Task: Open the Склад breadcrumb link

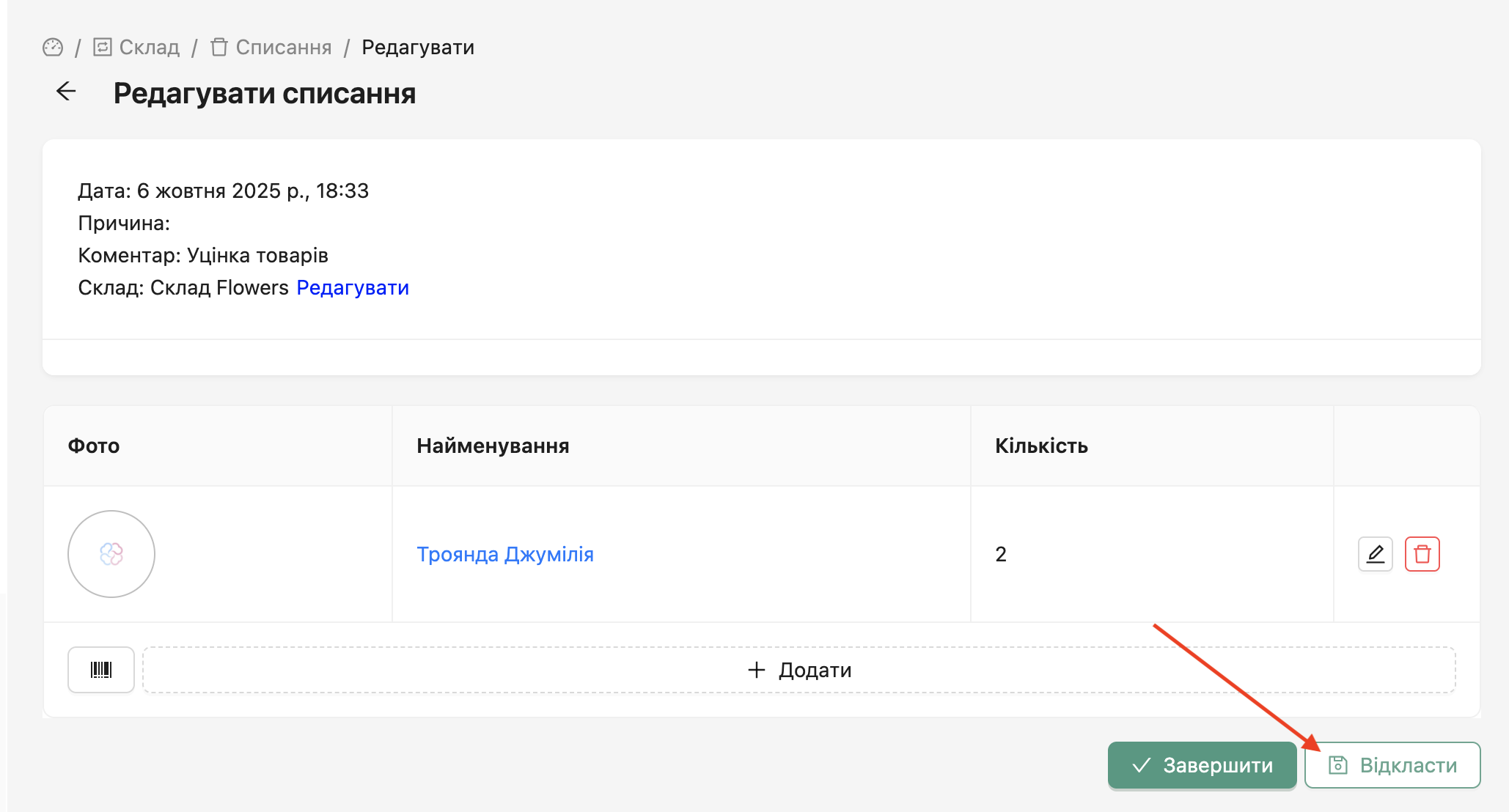Action: [149, 48]
